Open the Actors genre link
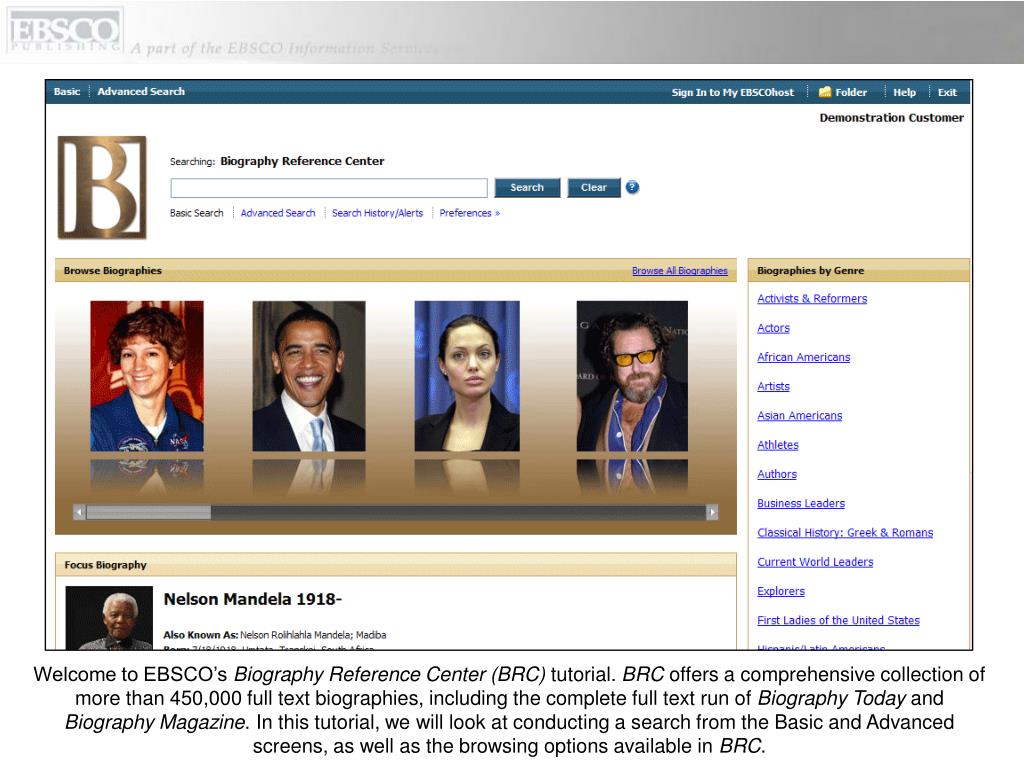The image size is (1024, 768). pyautogui.click(x=773, y=328)
